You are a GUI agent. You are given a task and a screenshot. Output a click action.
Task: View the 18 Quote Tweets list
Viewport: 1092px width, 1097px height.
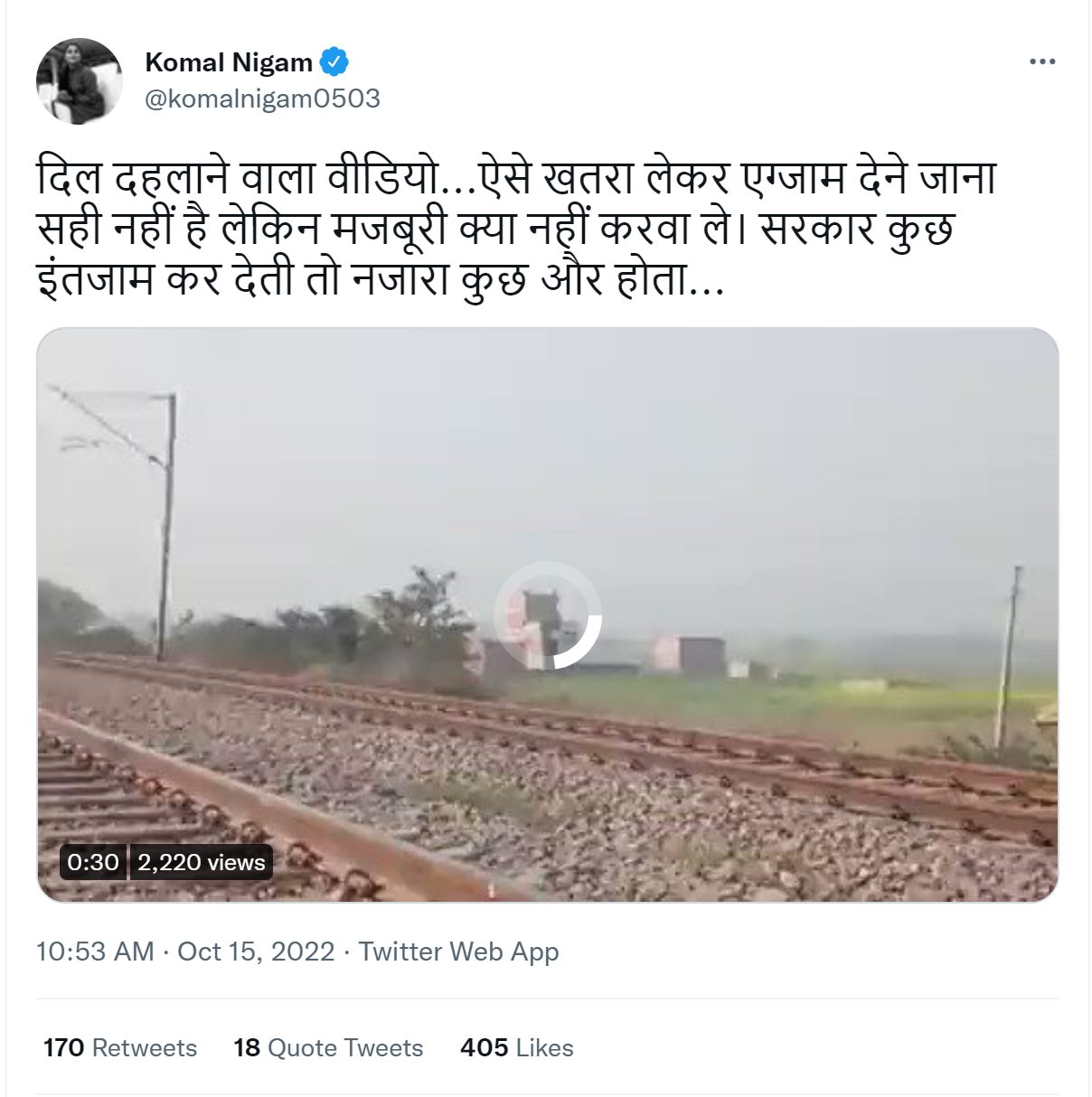click(x=328, y=1048)
